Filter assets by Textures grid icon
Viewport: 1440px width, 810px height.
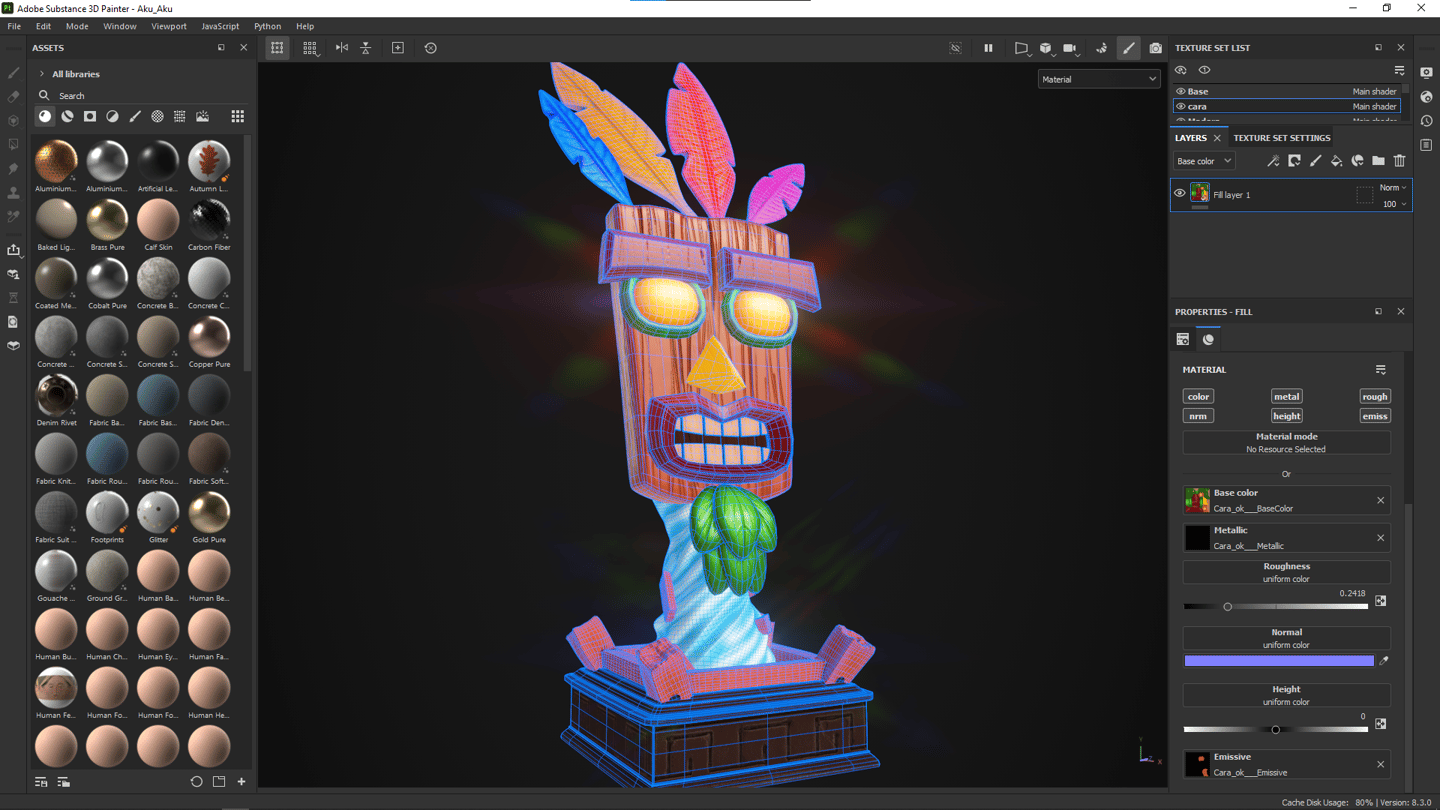[x=180, y=117]
